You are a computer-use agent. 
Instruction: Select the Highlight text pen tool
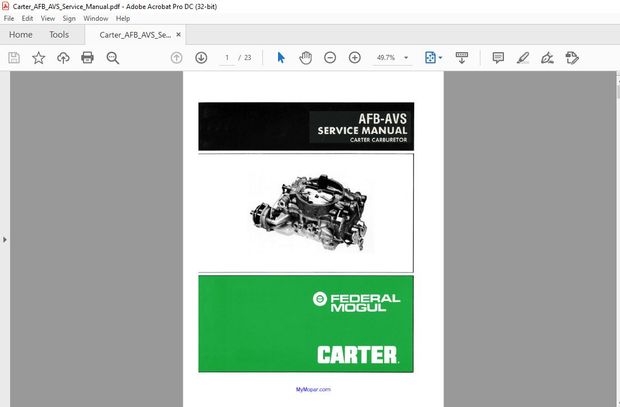pos(523,58)
